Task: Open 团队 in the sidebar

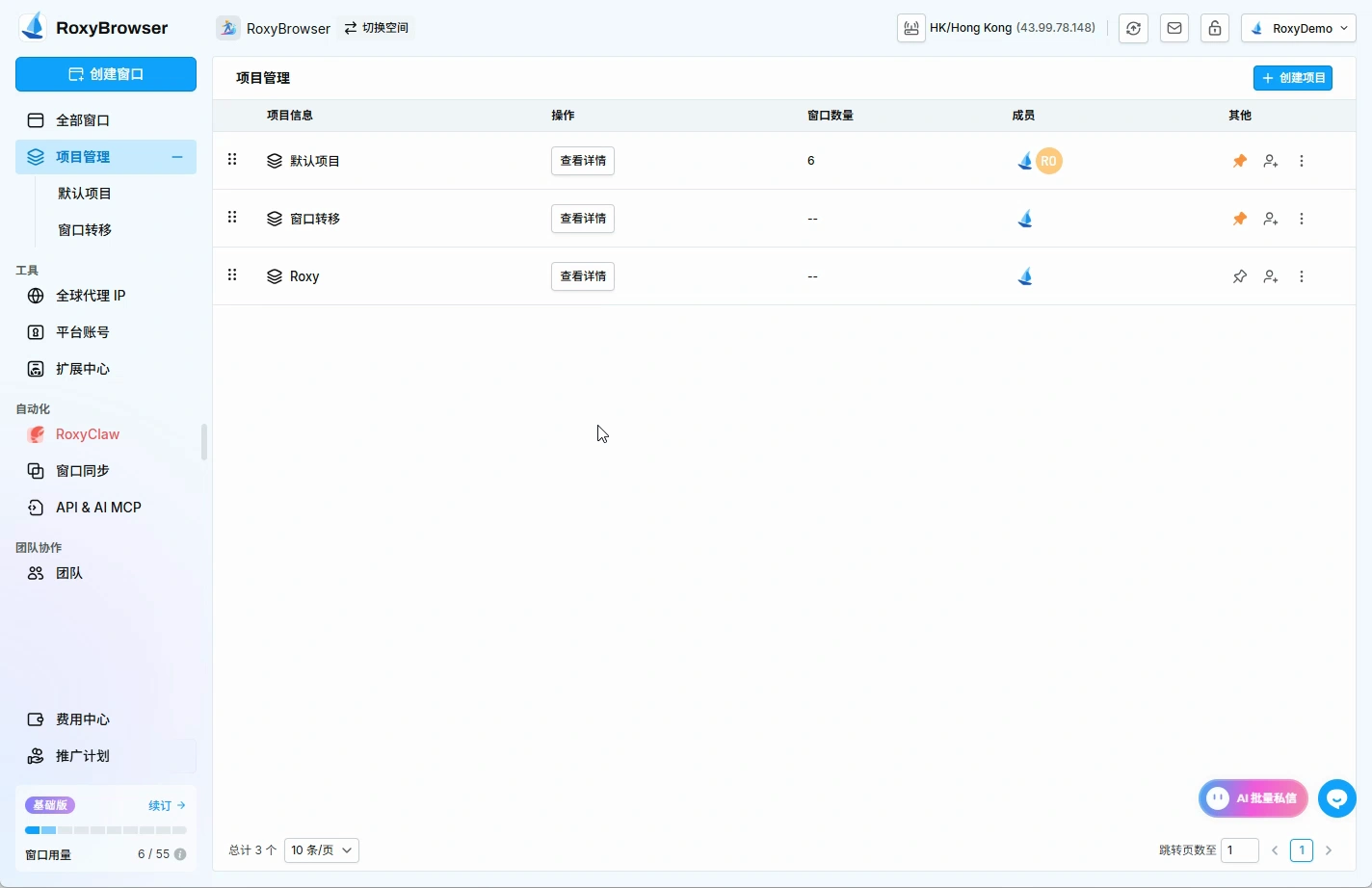Action: click(106, 573)
